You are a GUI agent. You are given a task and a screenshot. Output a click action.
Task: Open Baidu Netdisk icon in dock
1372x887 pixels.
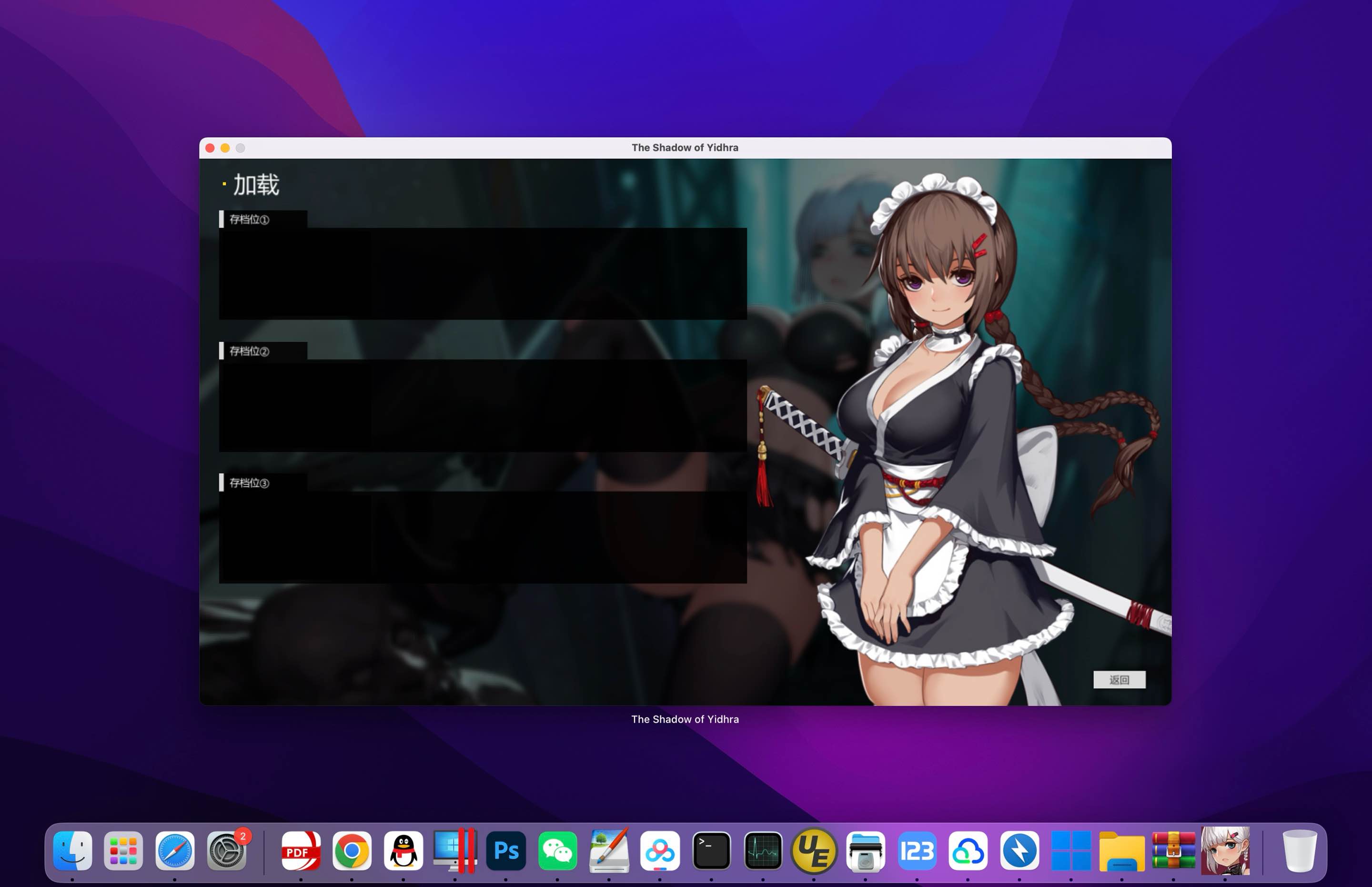pos(660,850)
